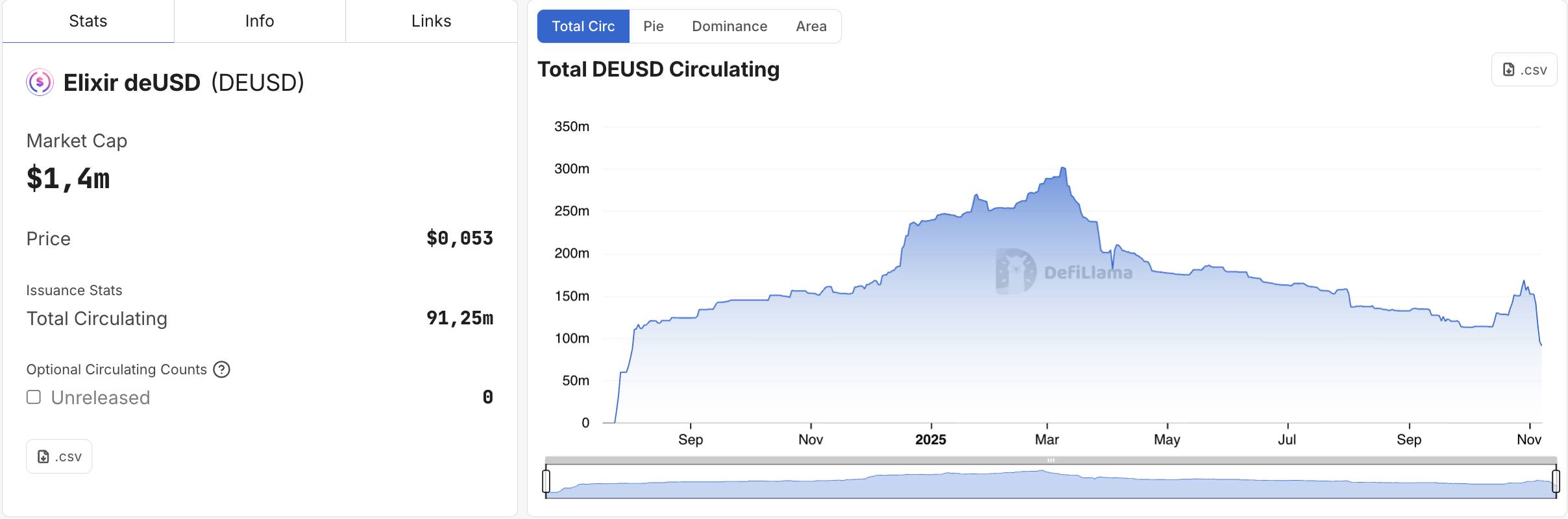Enable the Unreleased checkbox
1568x519 pixels.
point(32,396)
